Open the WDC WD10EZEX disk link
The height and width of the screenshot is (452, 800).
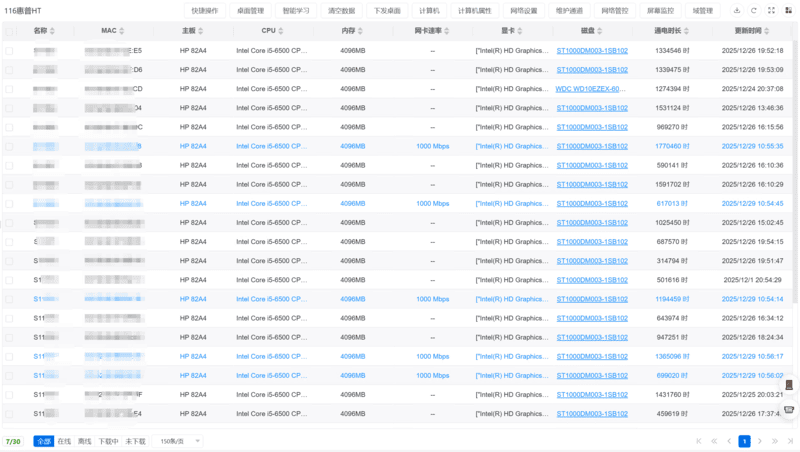590,88
